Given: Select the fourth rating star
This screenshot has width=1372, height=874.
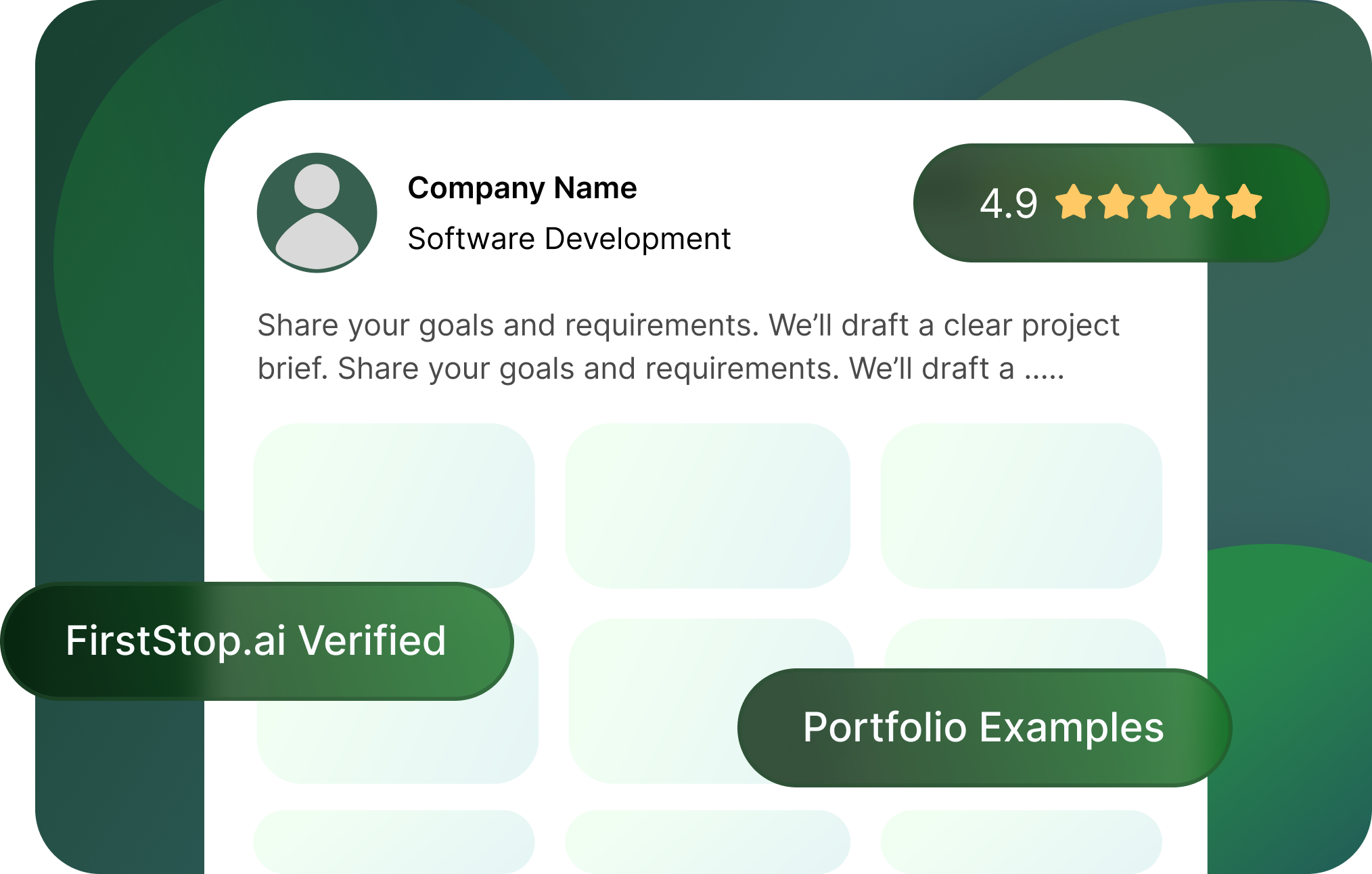Looking at the screenshot, I should click(1202, 202).
